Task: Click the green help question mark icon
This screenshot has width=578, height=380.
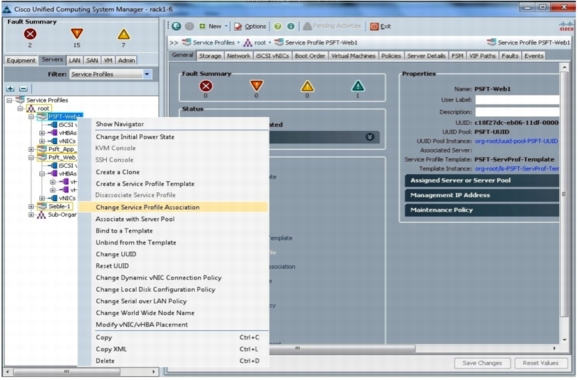Action: [x=278, y=26]
